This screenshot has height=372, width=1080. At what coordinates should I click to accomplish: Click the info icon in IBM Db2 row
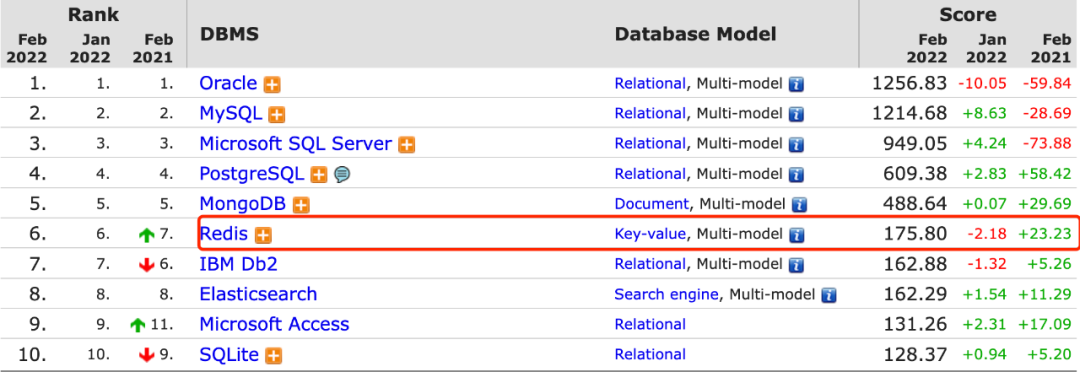[796, 265]
